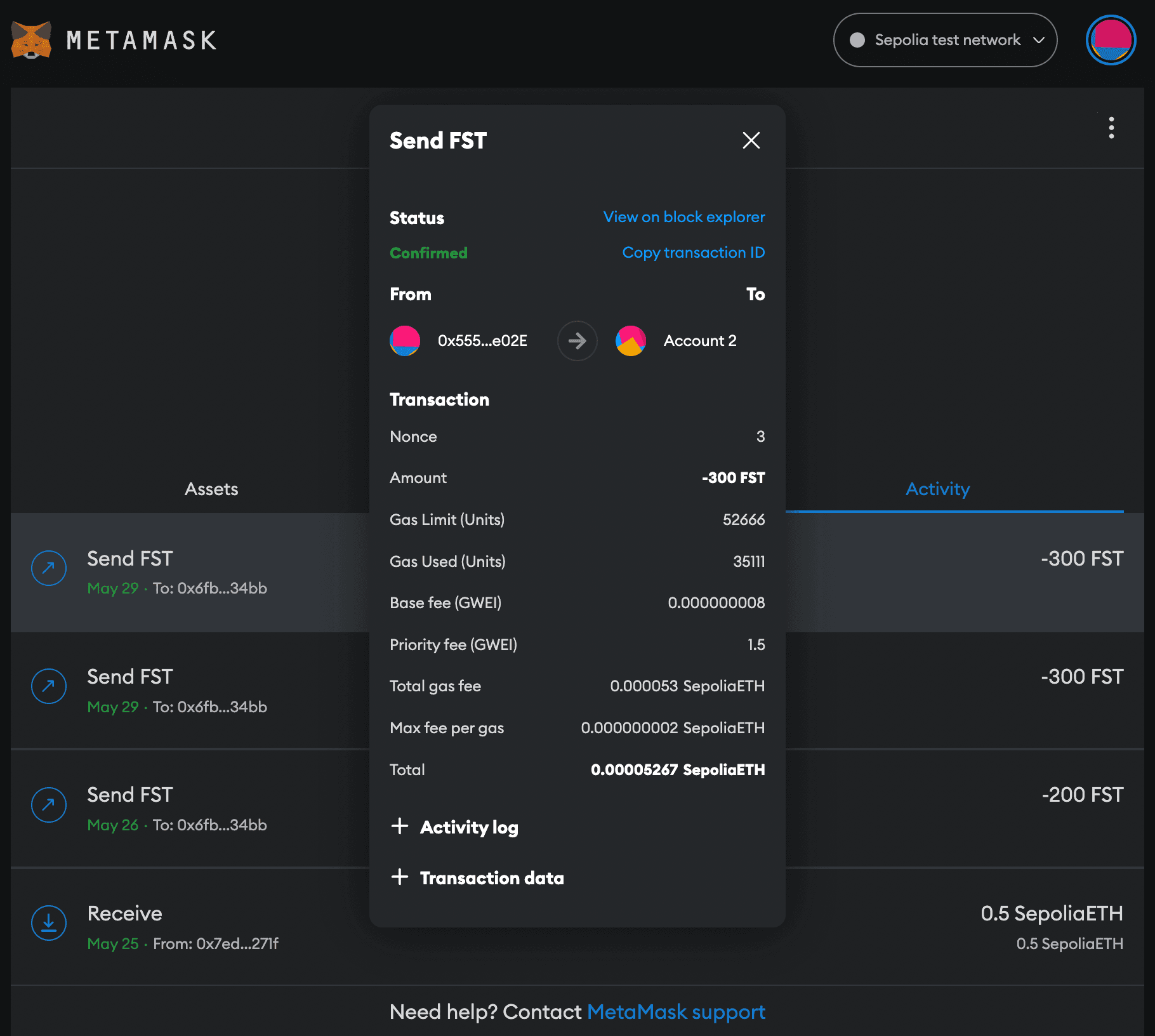Viewport: 1155px width, 1036px height.
Task: Click the Total 0.00005267 SepoliaETH value
Action: click(678, 770)
